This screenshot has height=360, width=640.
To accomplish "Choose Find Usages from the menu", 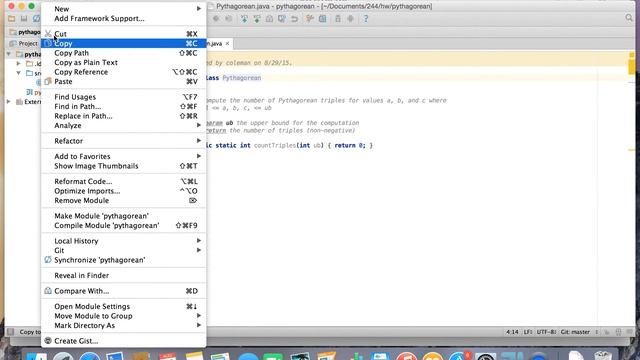I will click(x=123, y=97).
